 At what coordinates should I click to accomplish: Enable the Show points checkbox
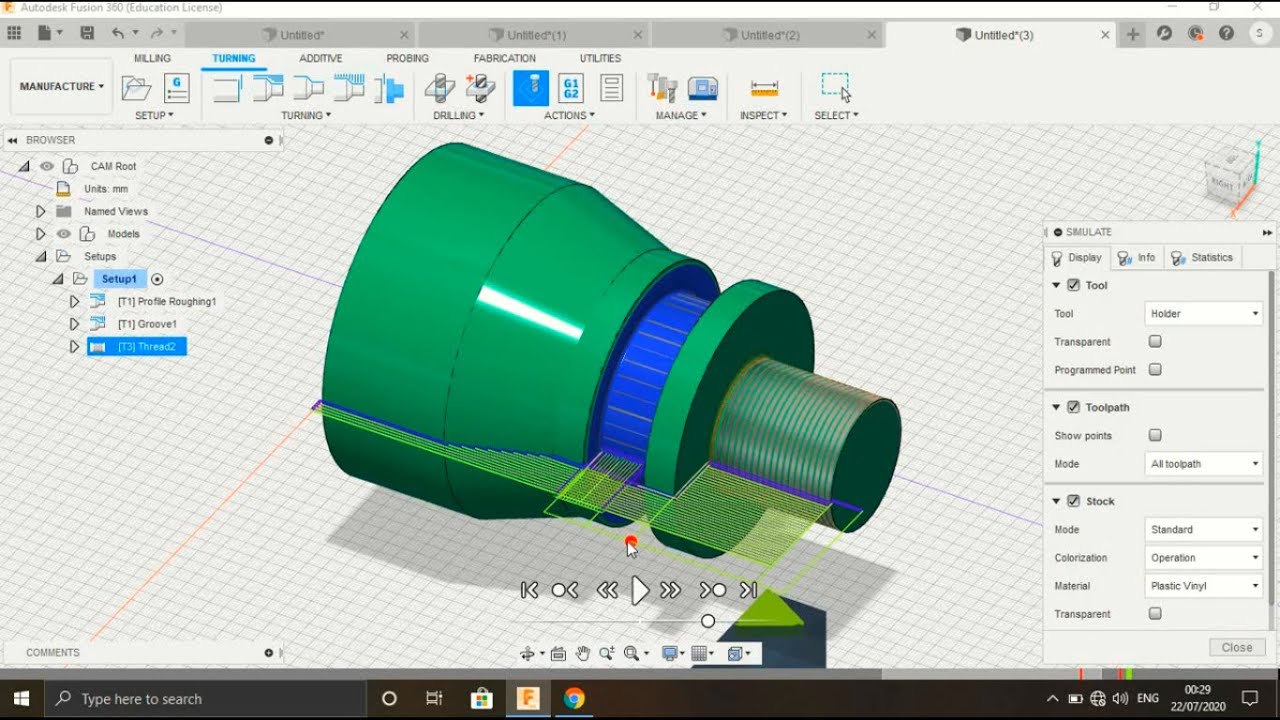tap(1156, 435)
